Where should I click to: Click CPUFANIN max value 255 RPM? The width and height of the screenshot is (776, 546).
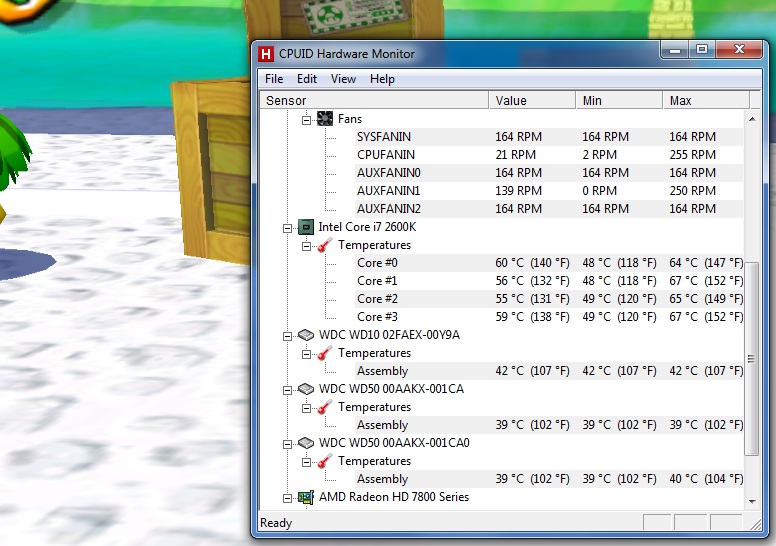pos(692,155)
